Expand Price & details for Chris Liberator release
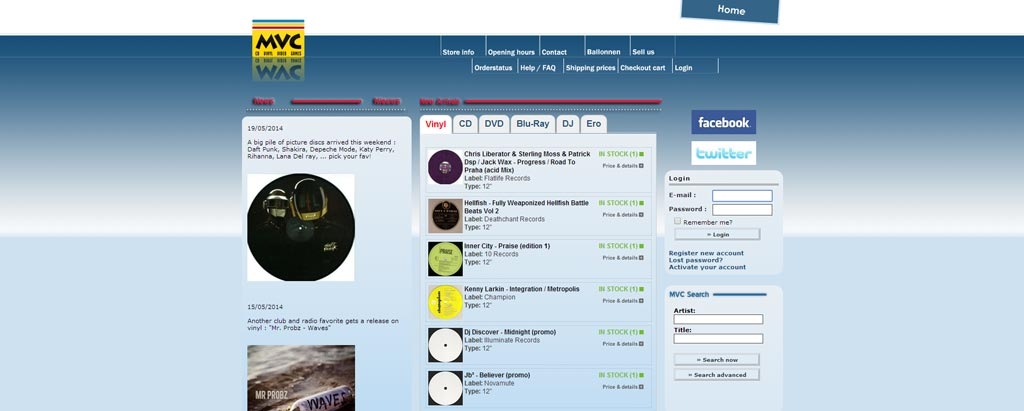The height and width of the screenshot is (411, 1024). (623, 166)
